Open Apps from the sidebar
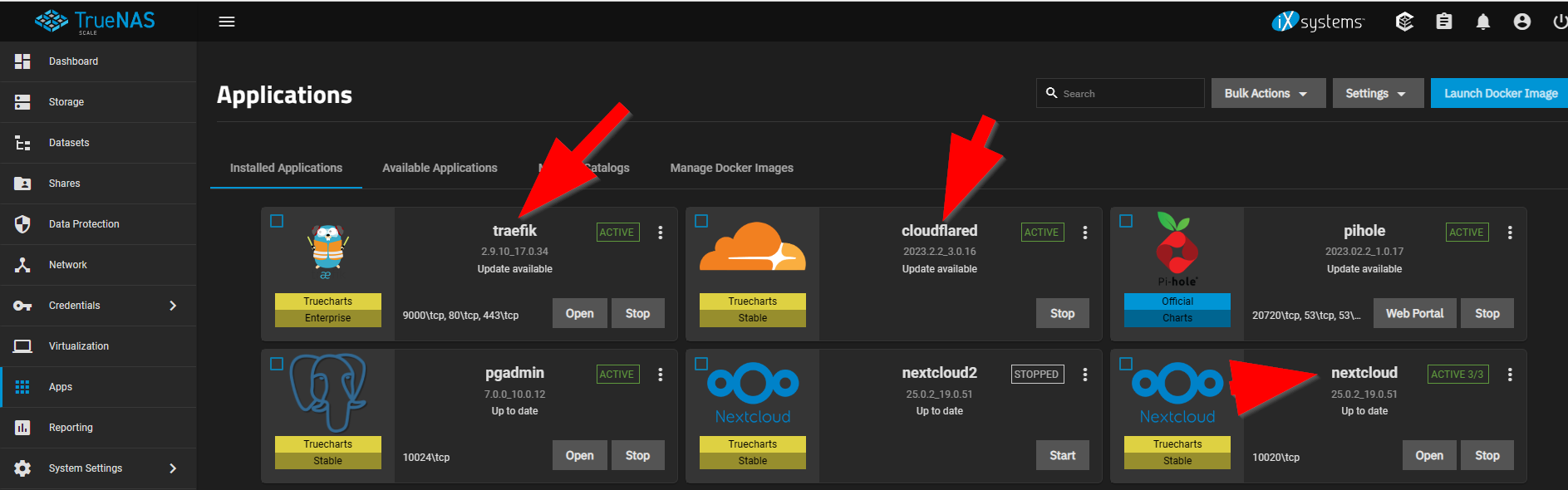1568x490 pixels. coord(98,387)
